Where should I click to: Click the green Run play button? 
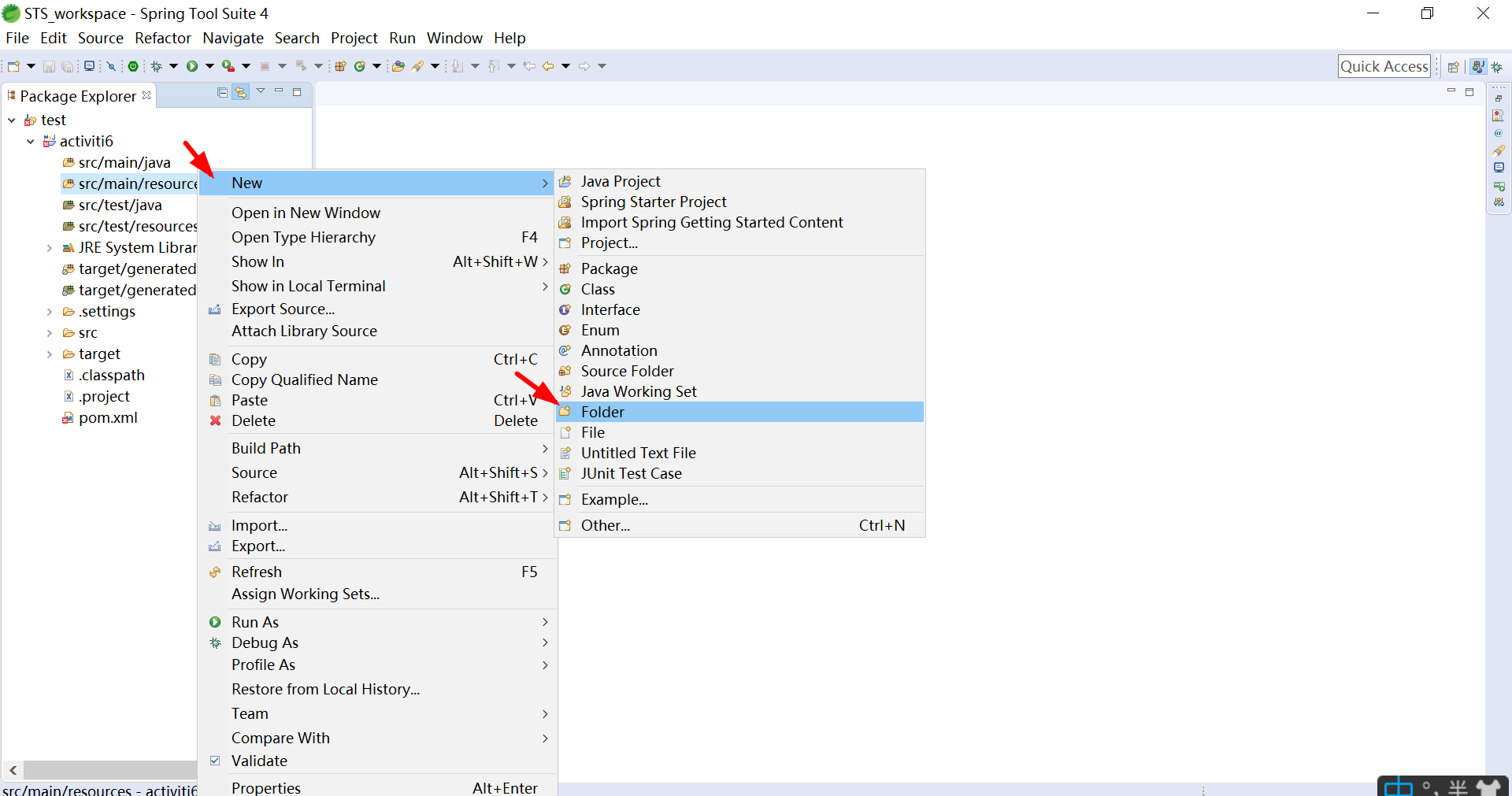(x=192, y=66)
